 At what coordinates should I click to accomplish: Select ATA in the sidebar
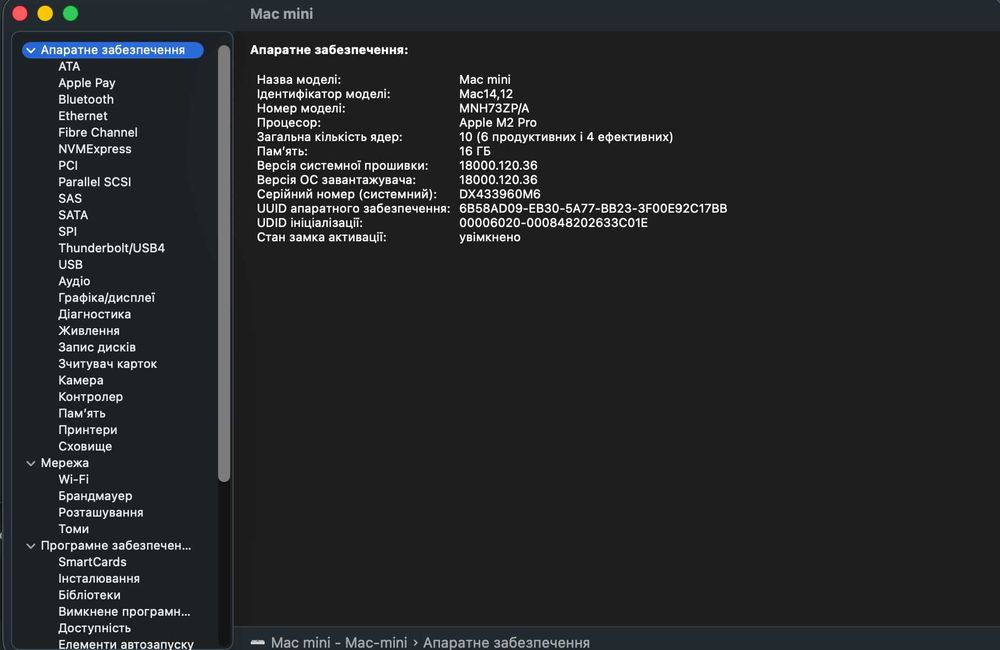pos(69,66)
